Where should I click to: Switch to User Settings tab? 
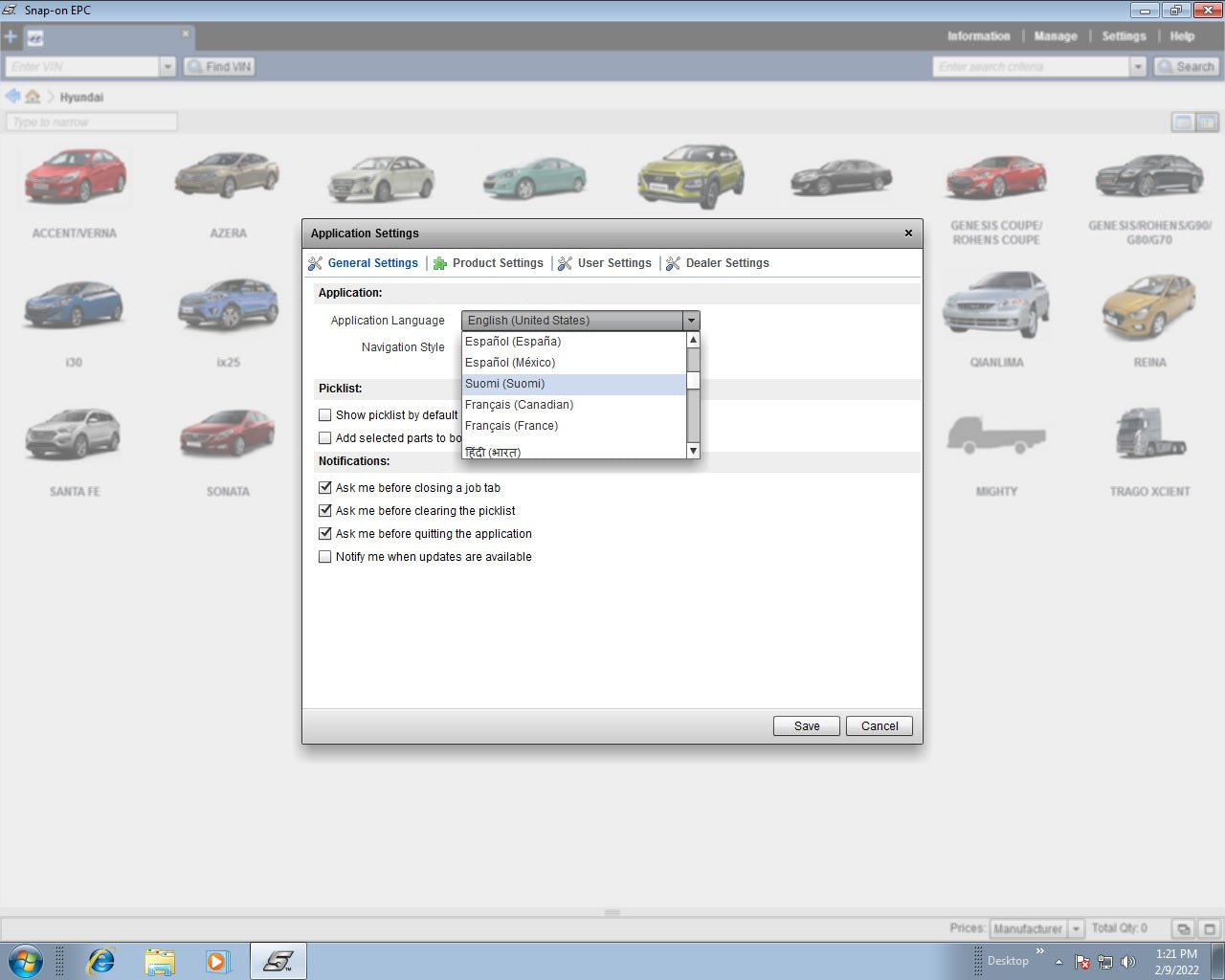(x=605, y=263)
